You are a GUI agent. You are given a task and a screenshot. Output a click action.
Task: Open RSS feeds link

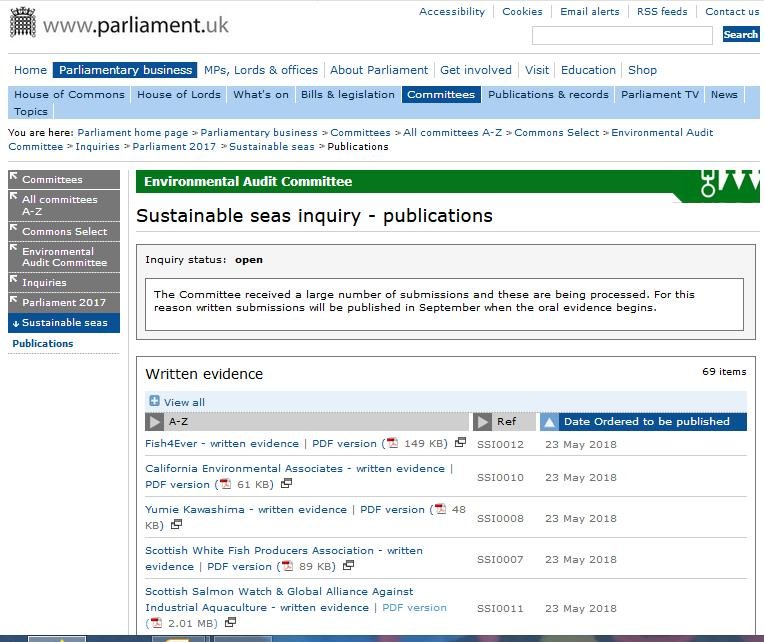[662, 12]
